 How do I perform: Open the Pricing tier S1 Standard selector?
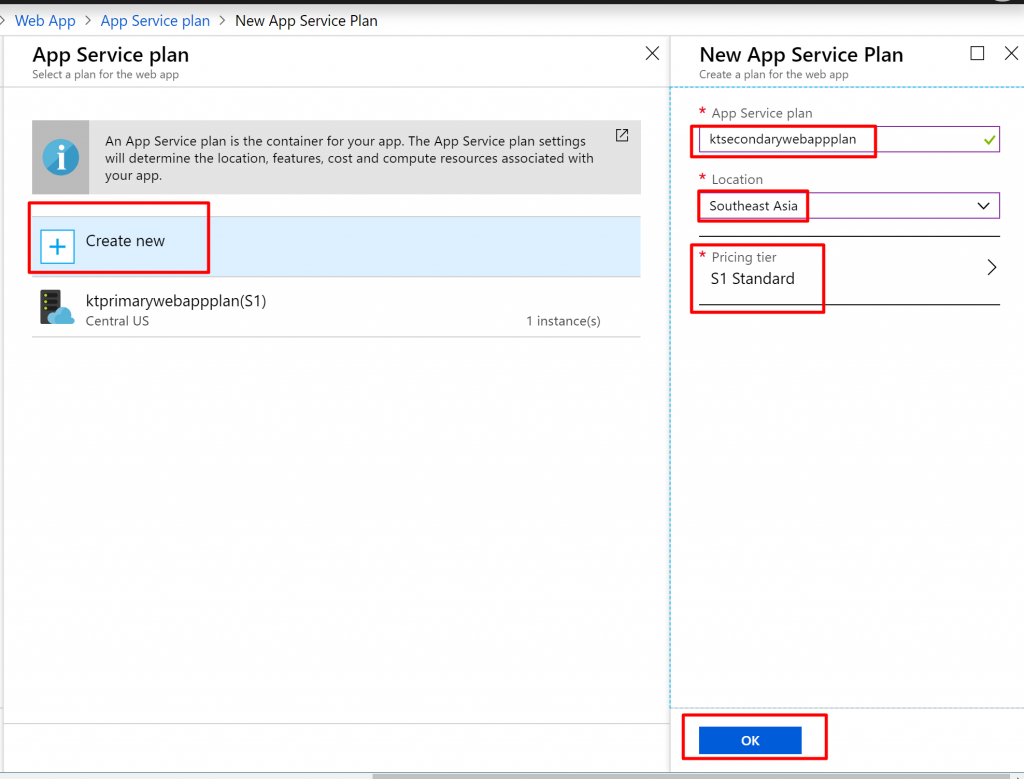tap(849, 270)
